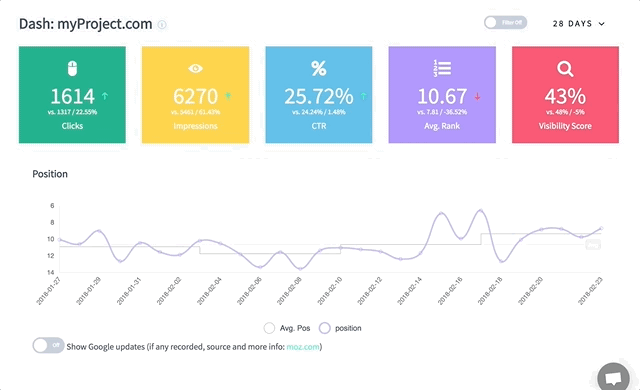Click the percent icon on CTR card
Image resolution: width=640 pixels, height=390 pixels.
click(319, 68)
